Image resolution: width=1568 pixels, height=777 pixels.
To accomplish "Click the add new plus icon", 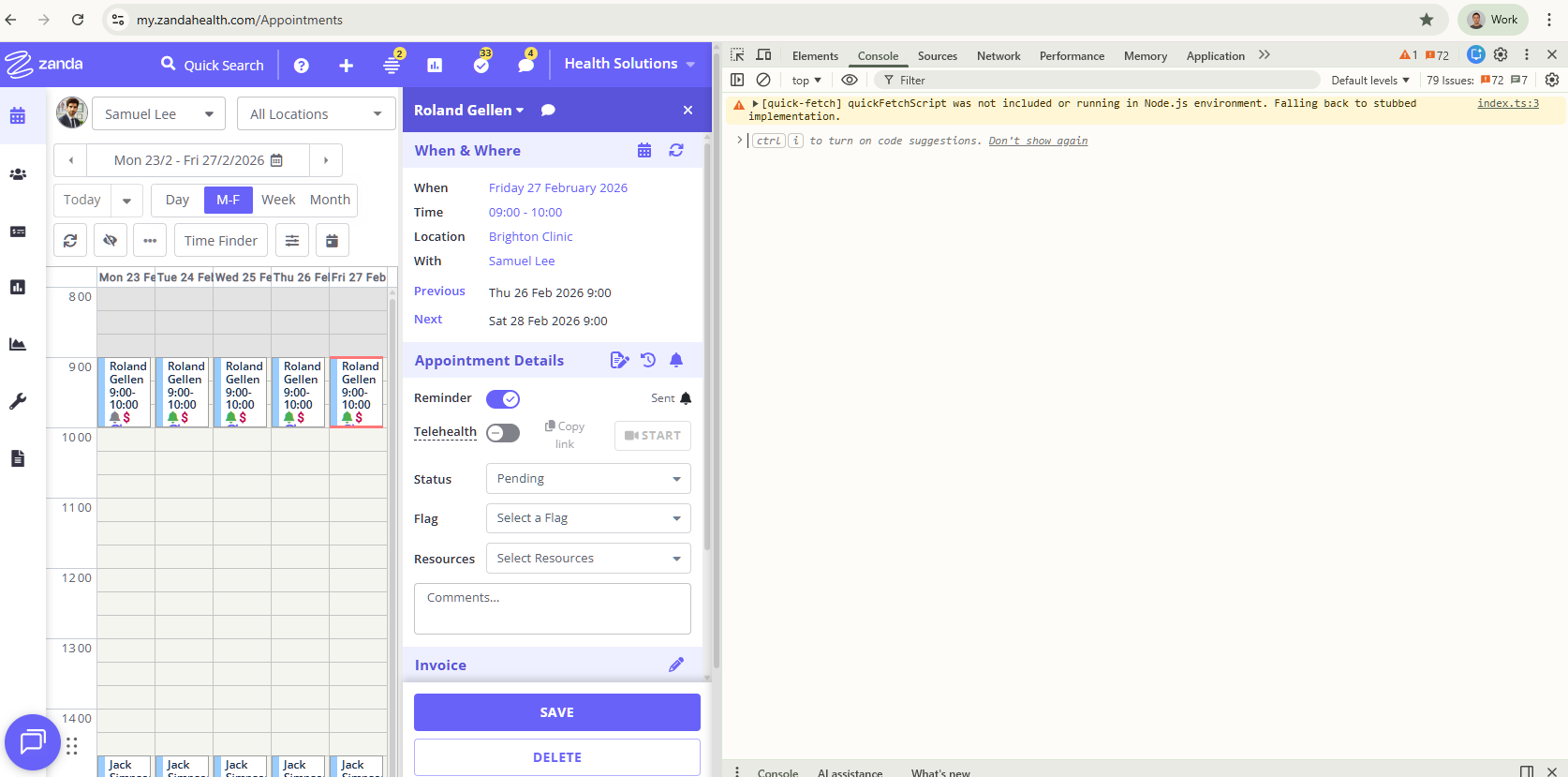I will [x=346, y=66].
